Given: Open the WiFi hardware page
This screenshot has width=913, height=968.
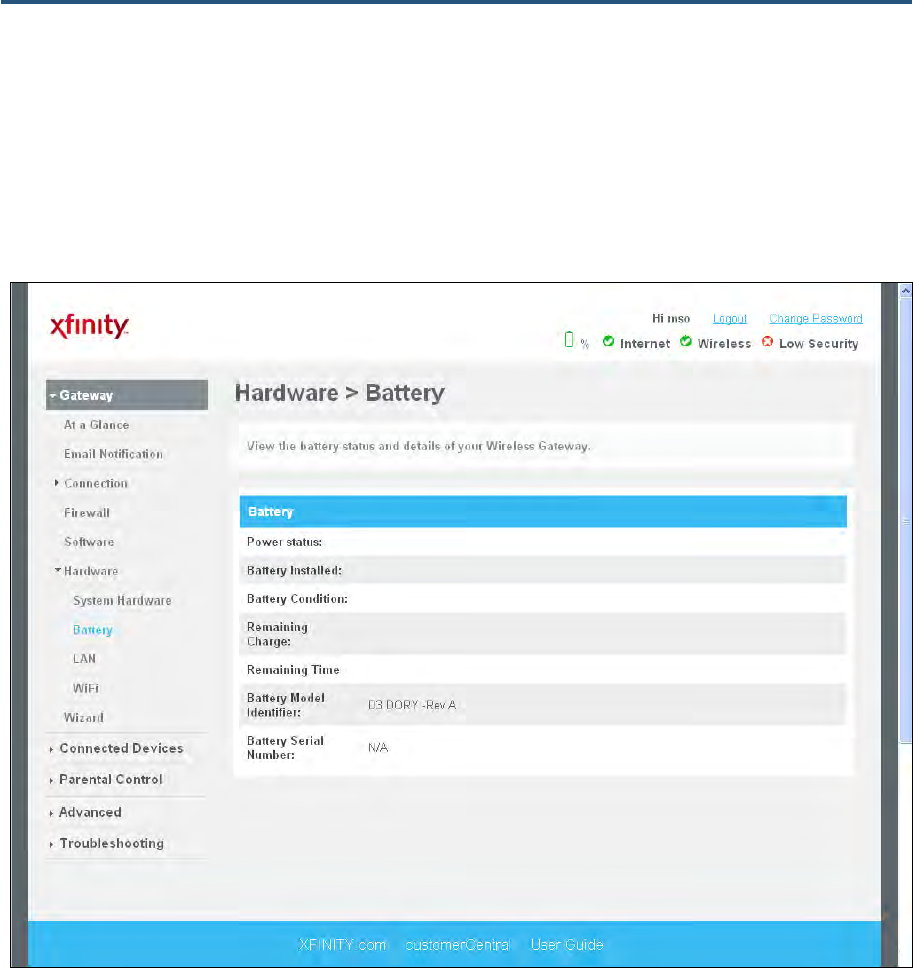Looking at the screenshot, I should coord(86,688).
